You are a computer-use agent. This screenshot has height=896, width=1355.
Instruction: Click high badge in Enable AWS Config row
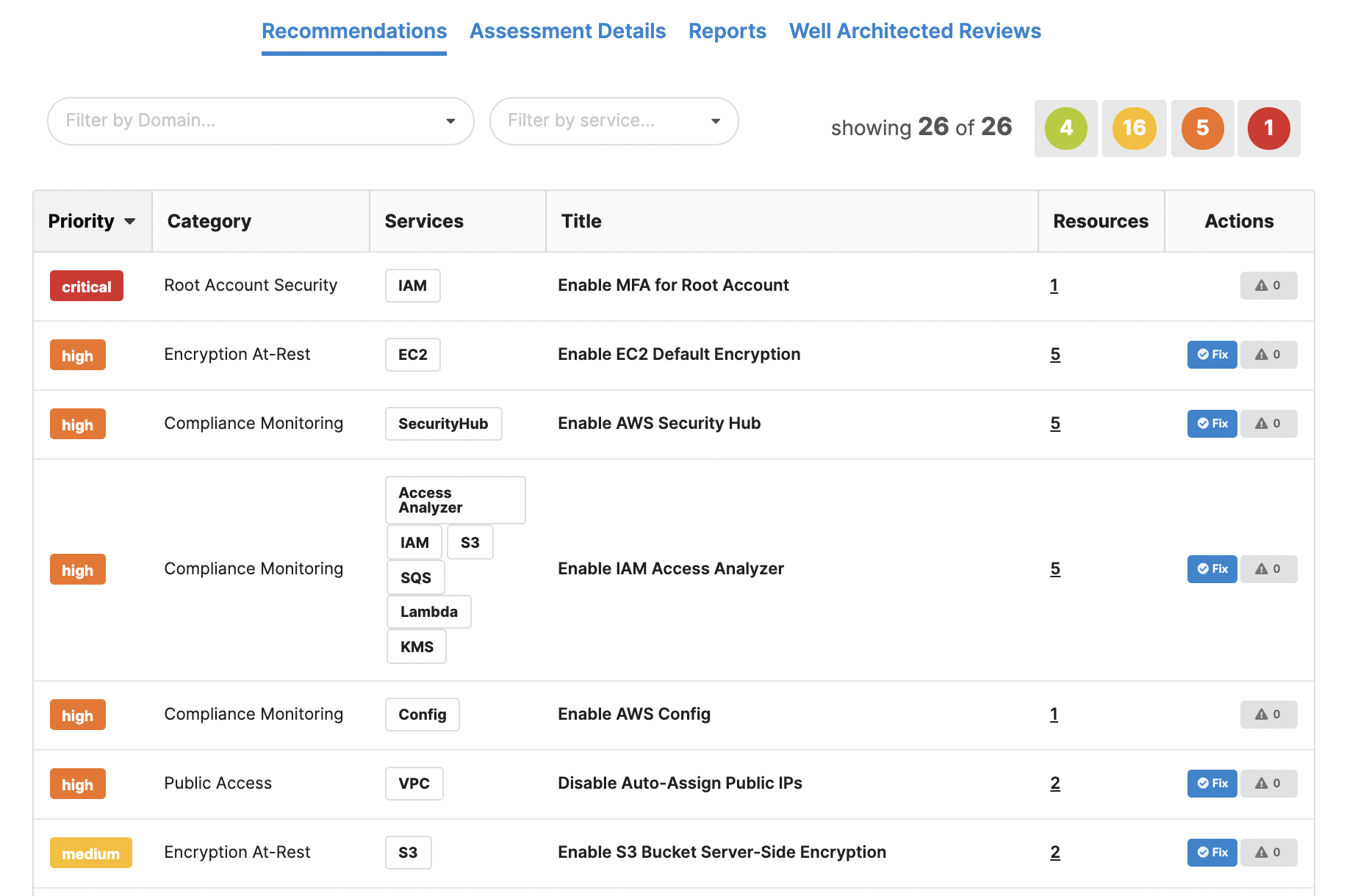(x=78, y=715)
